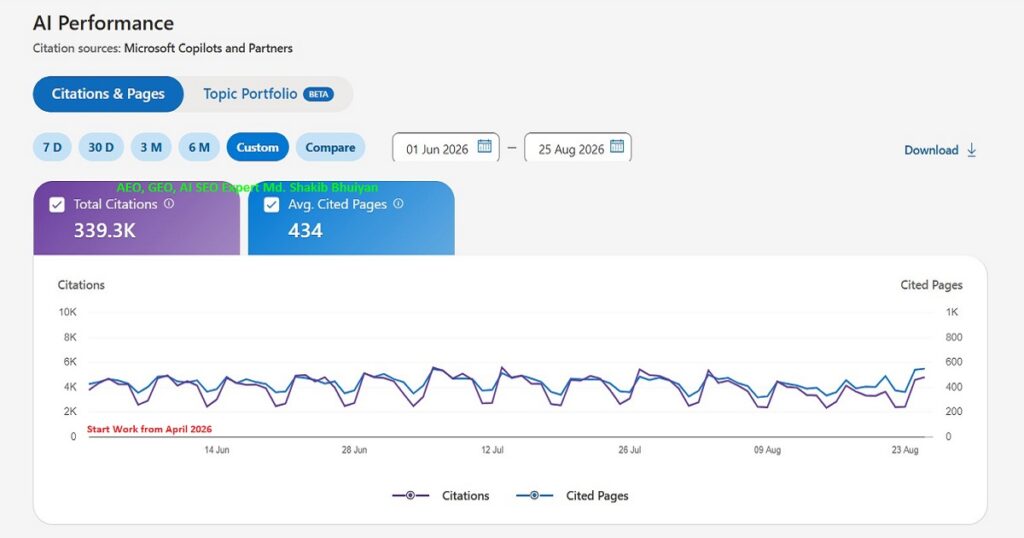This screenshot has width=1024, height=538.
Task: Click the Microsoft Copilots and Partners text
Action: pyautogui.click(x=208, y=48)
